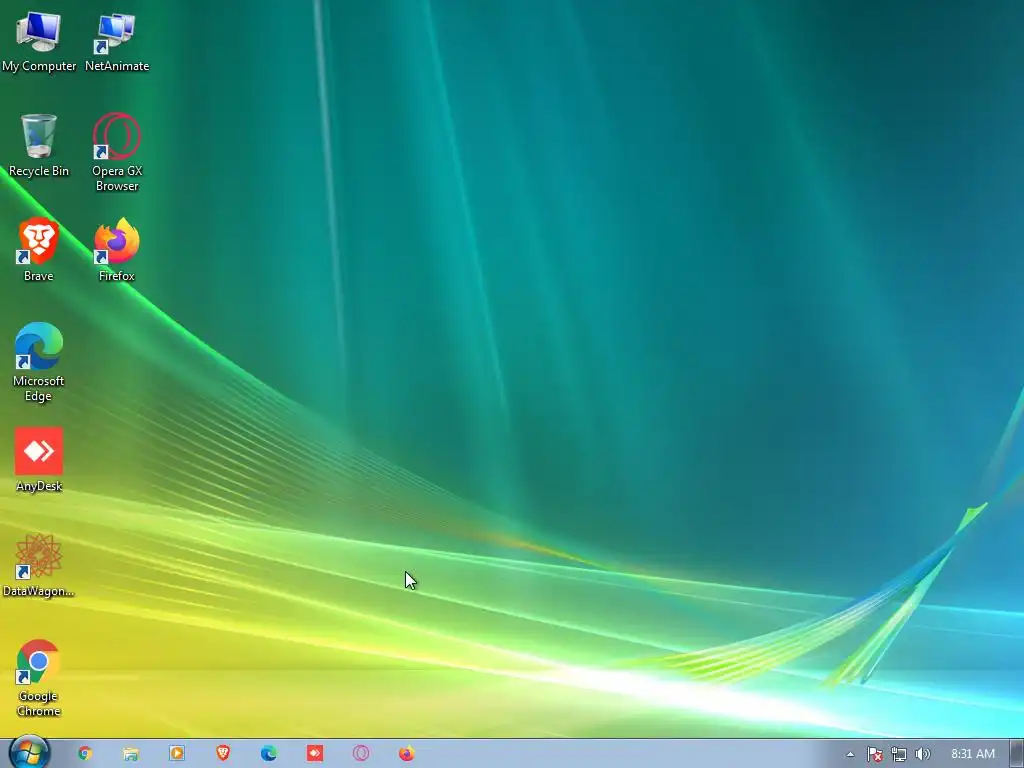Open Windows Explorer from the taskbar
Viewport: 1024px width, 768px height.
click(x=131, y=754)
